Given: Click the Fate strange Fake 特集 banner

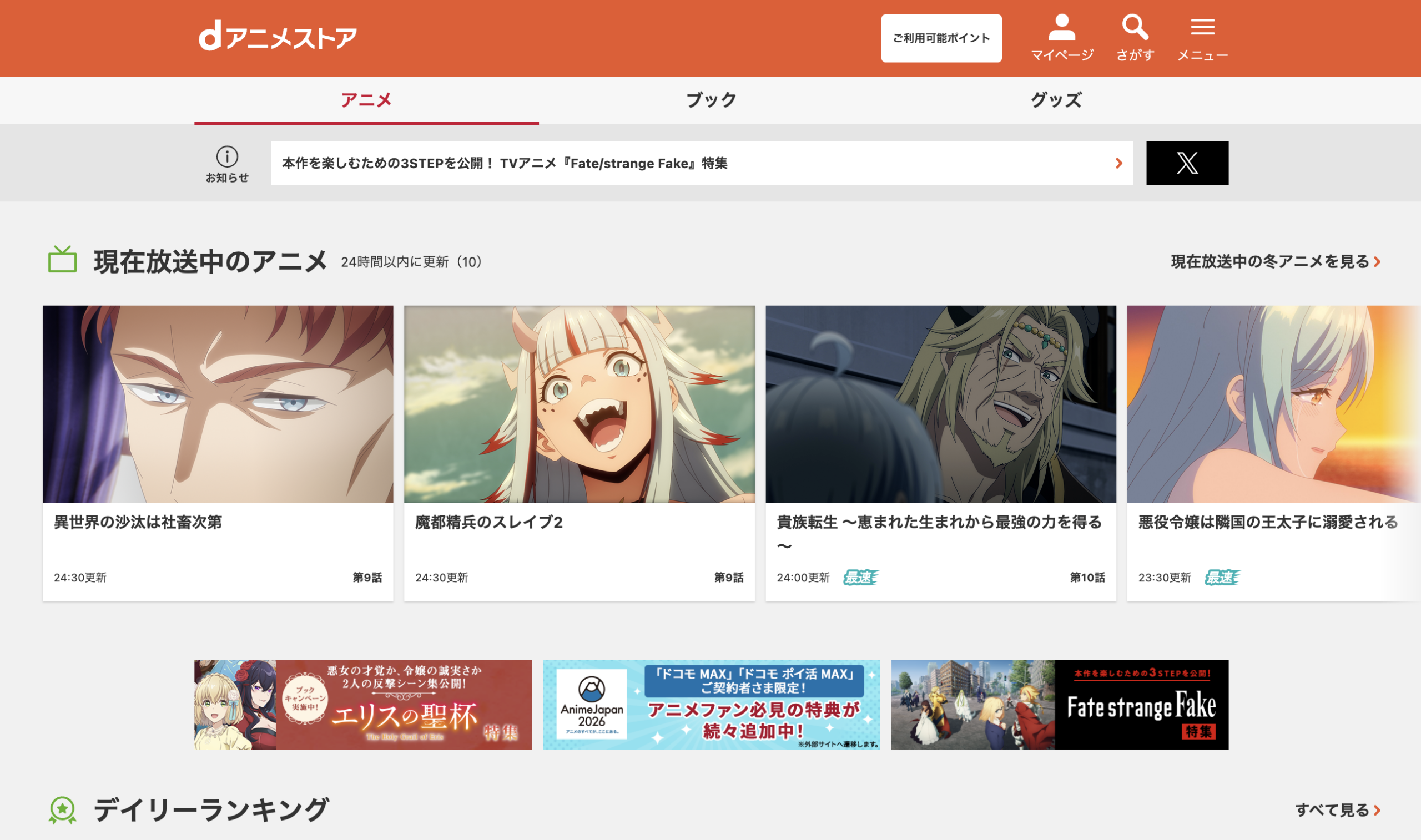Looking at the screenshot, I should tap(1059, 704).
